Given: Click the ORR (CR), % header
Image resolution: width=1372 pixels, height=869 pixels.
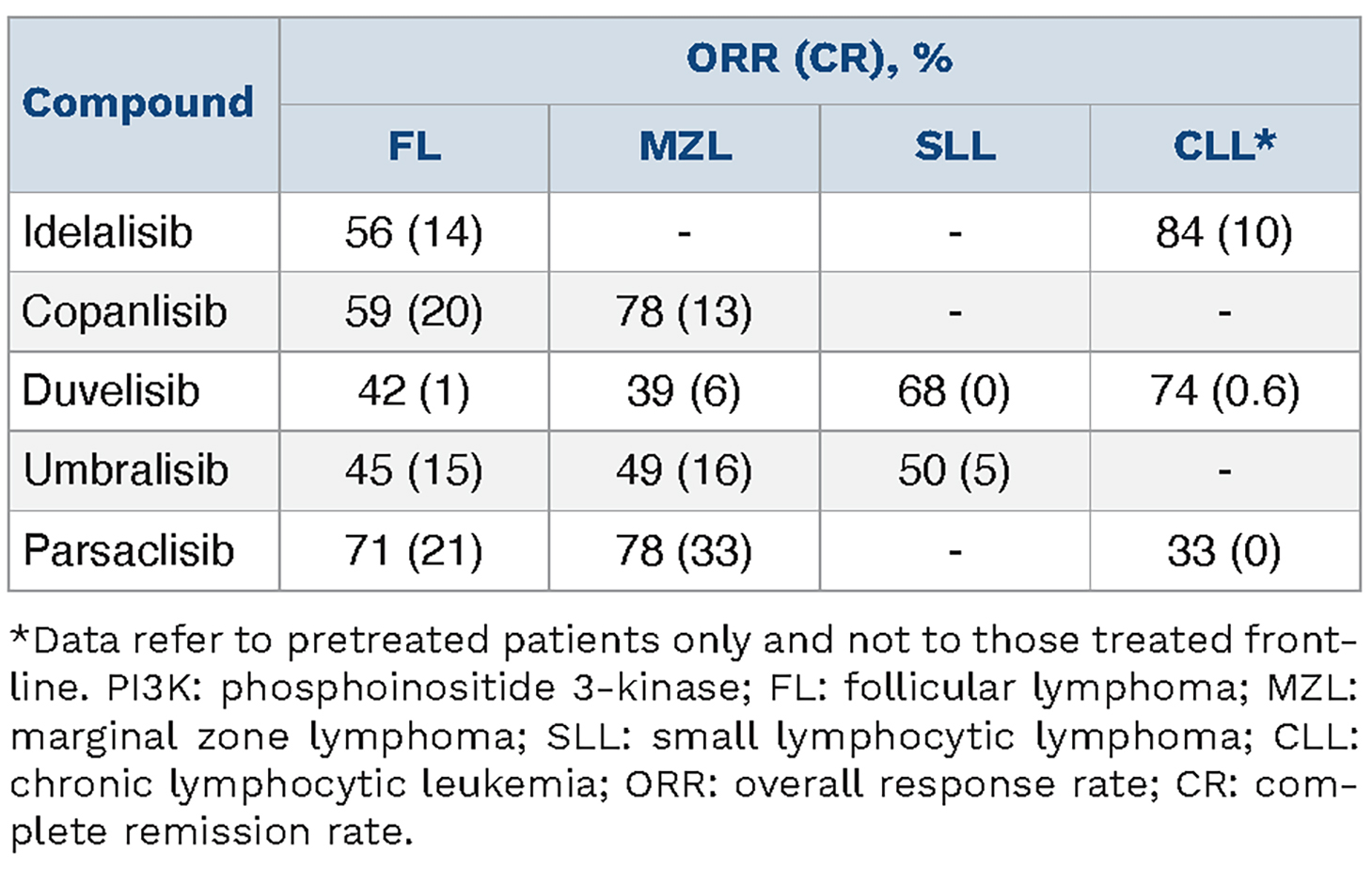Looking at the screenshot, I should (819, 59).
